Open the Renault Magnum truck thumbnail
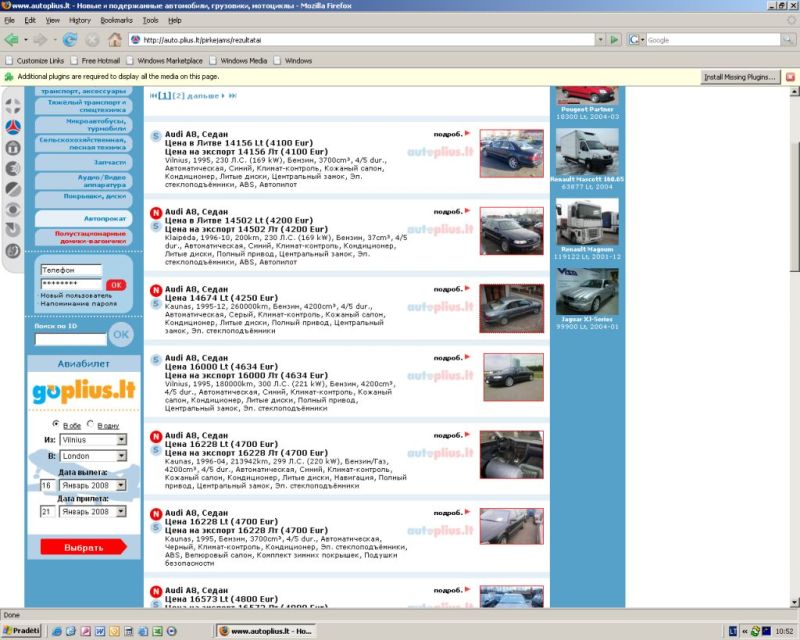 [587, 222]
